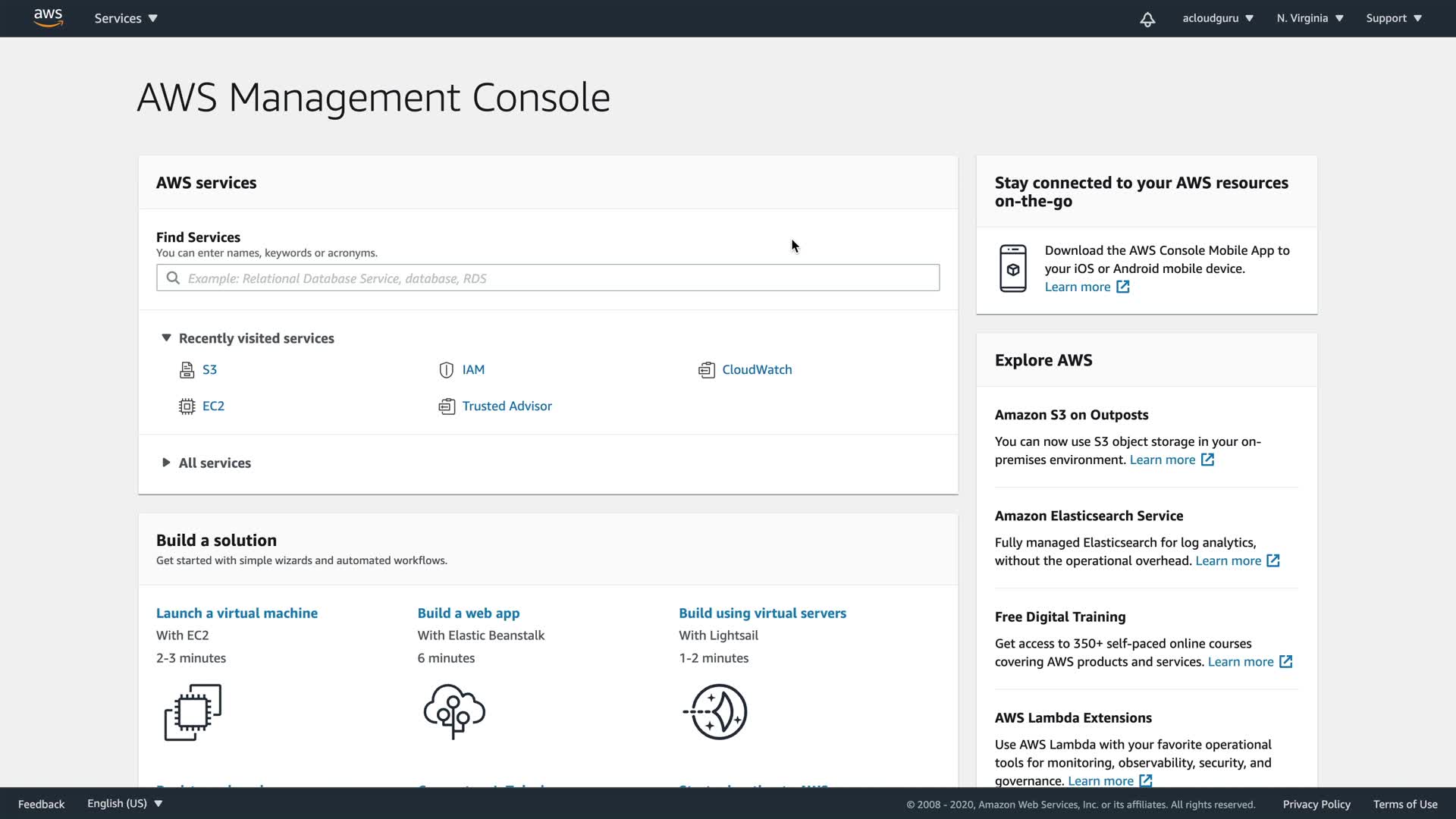
Task: Focus the Find Services search field
Action: pos(548,278)
